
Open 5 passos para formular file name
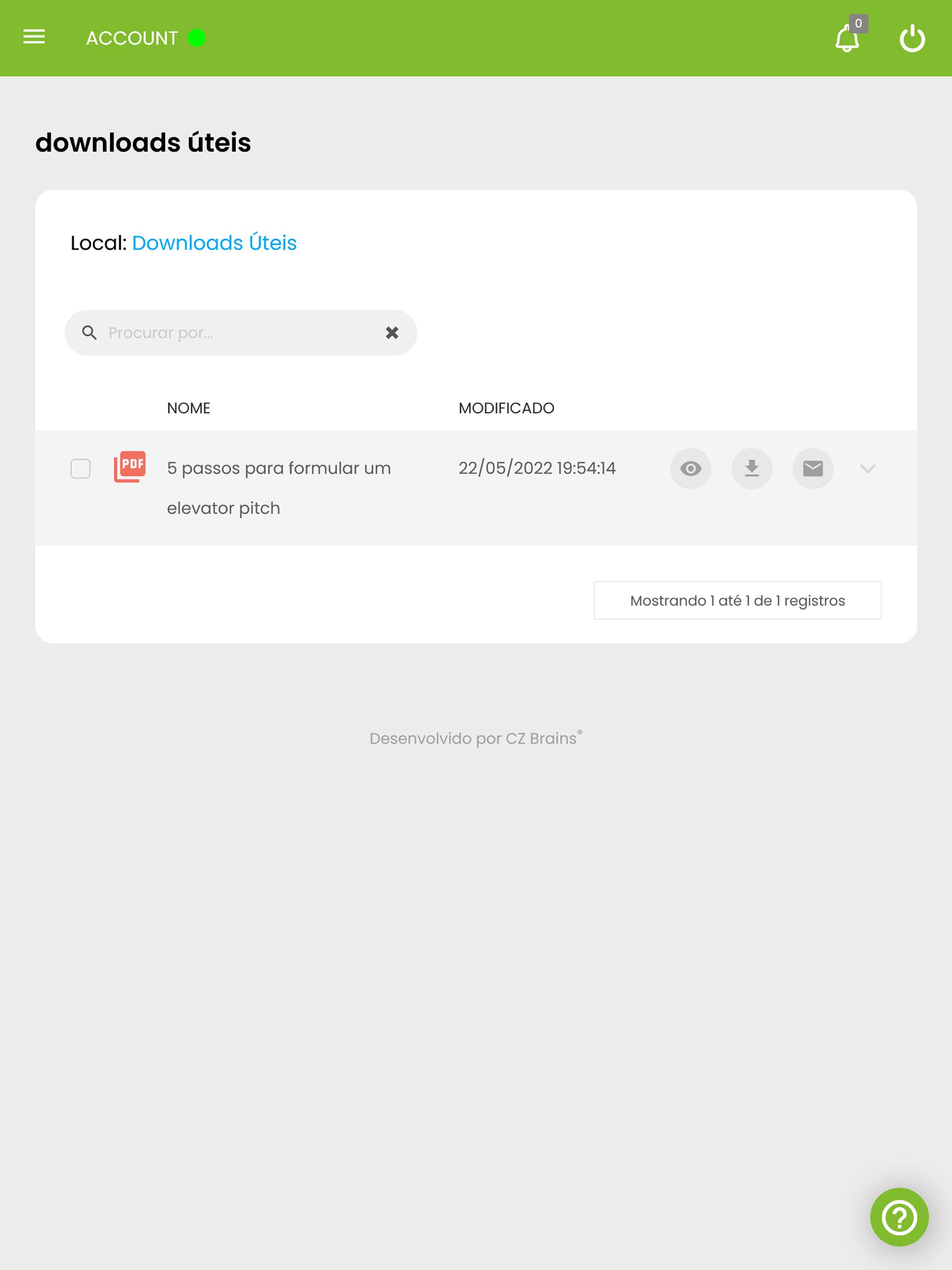[279, 488]
